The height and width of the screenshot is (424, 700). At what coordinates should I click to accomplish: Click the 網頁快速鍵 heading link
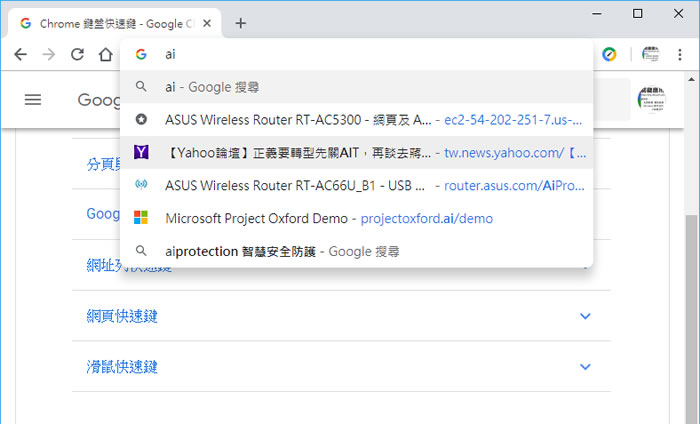click(x=122, y=316)
